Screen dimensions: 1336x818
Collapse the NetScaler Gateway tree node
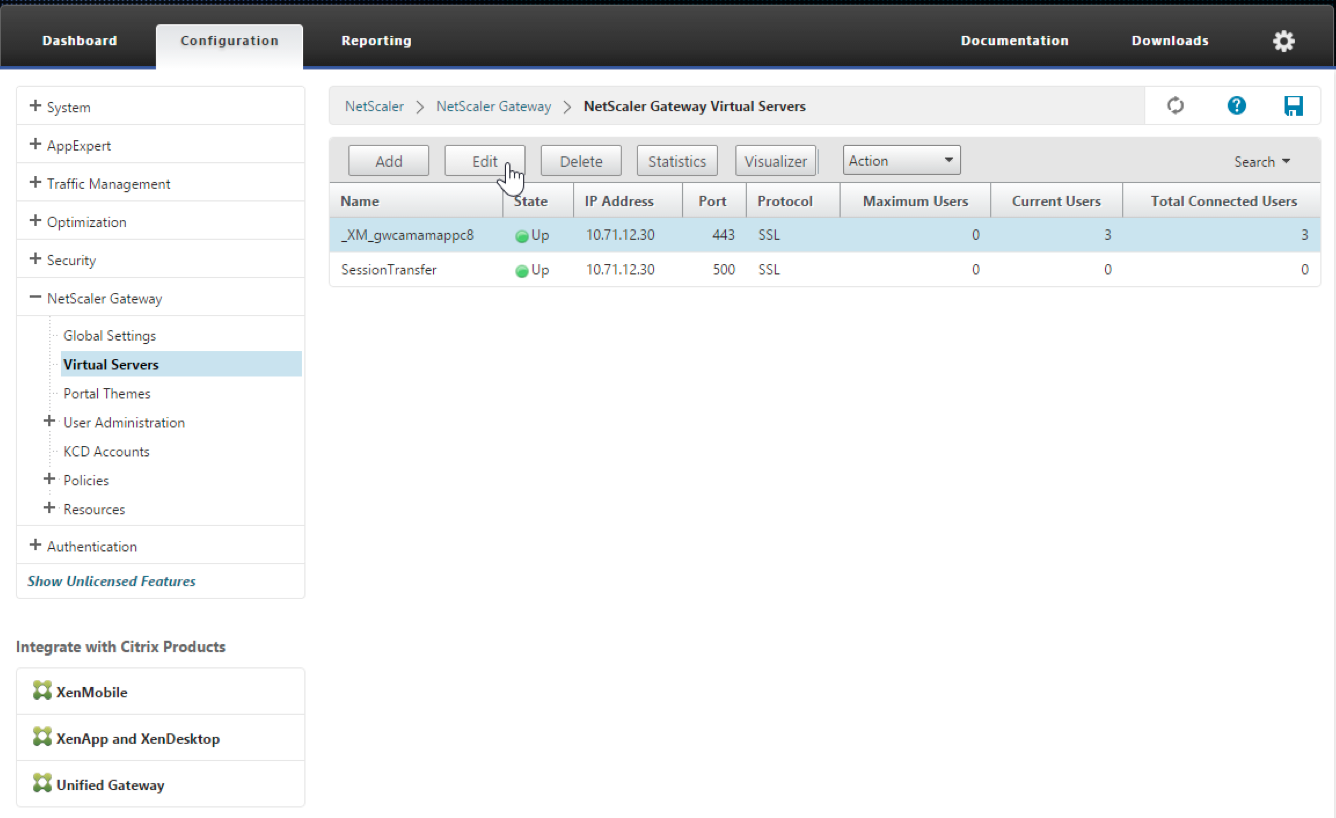point(36,298)
